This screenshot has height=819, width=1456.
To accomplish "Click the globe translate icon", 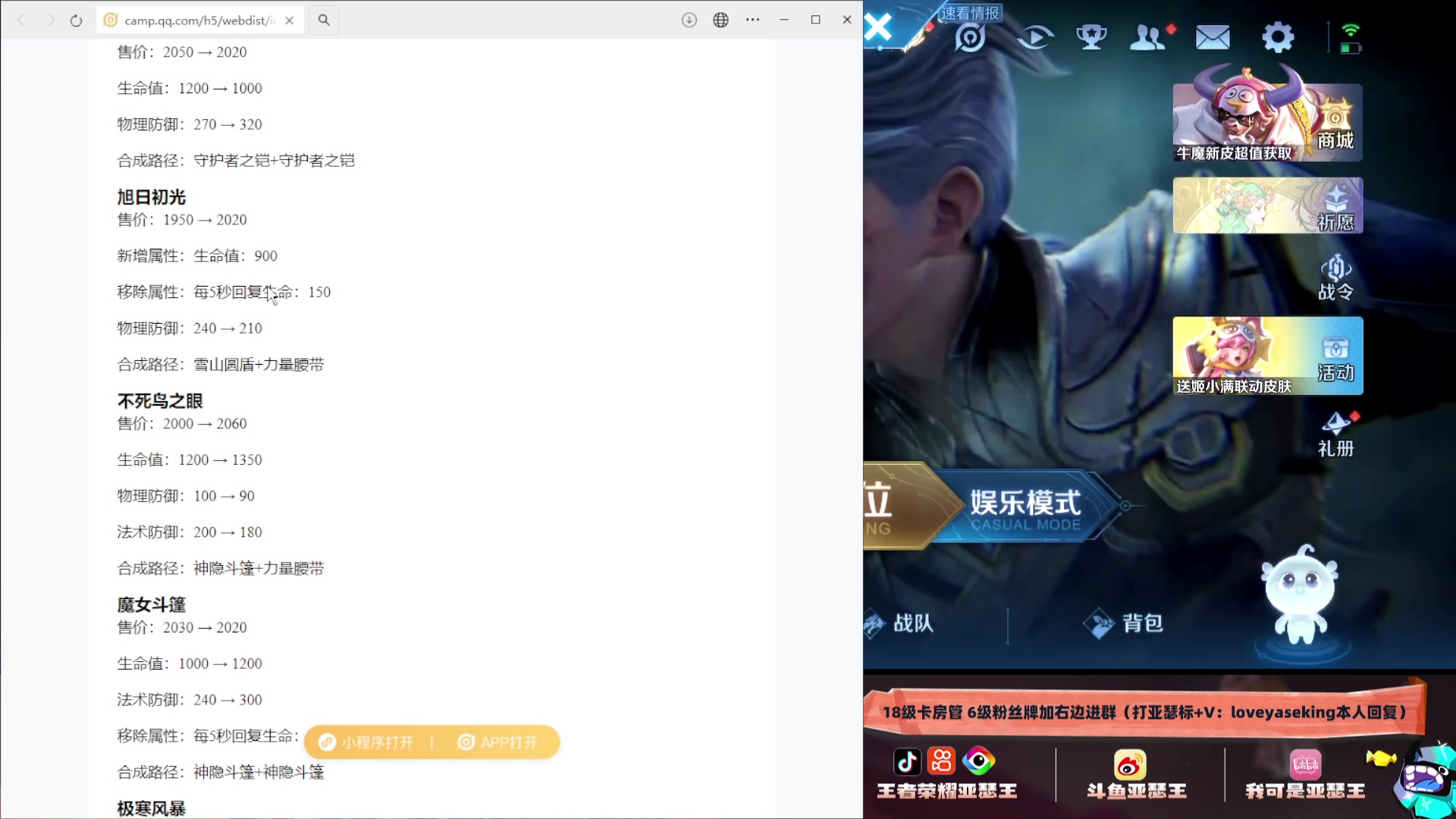I will tap(720, 20).
